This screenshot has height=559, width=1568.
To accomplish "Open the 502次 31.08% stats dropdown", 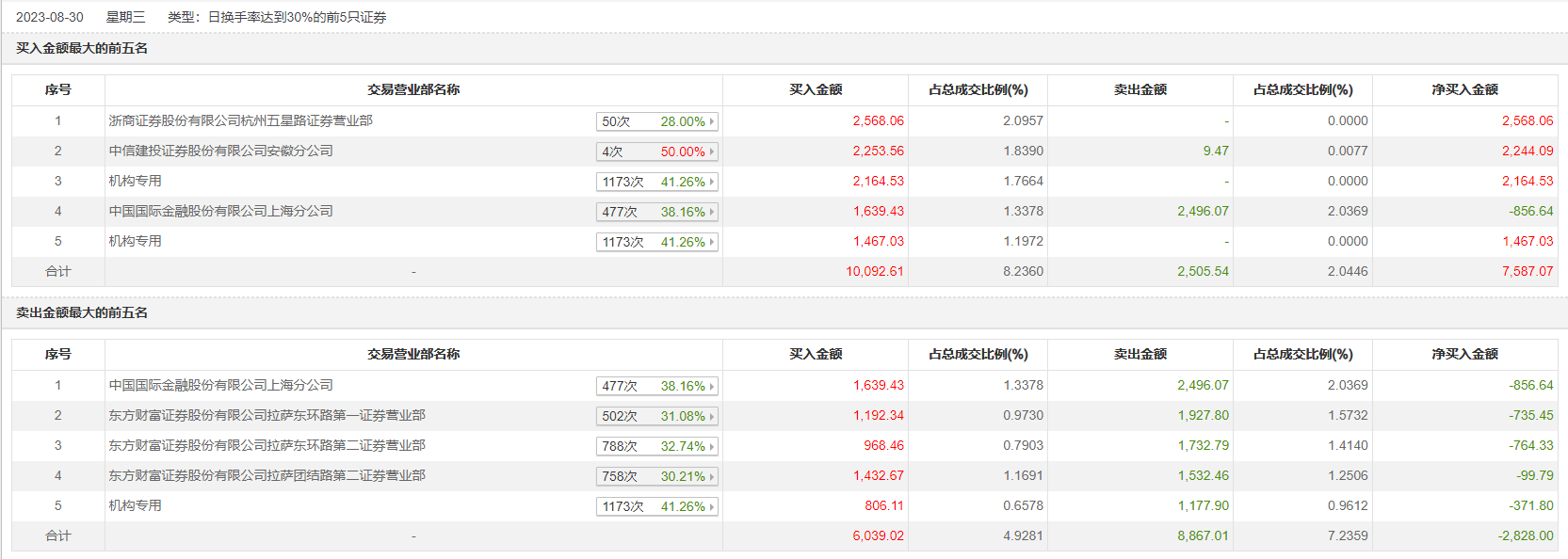I will click(656, 416).
